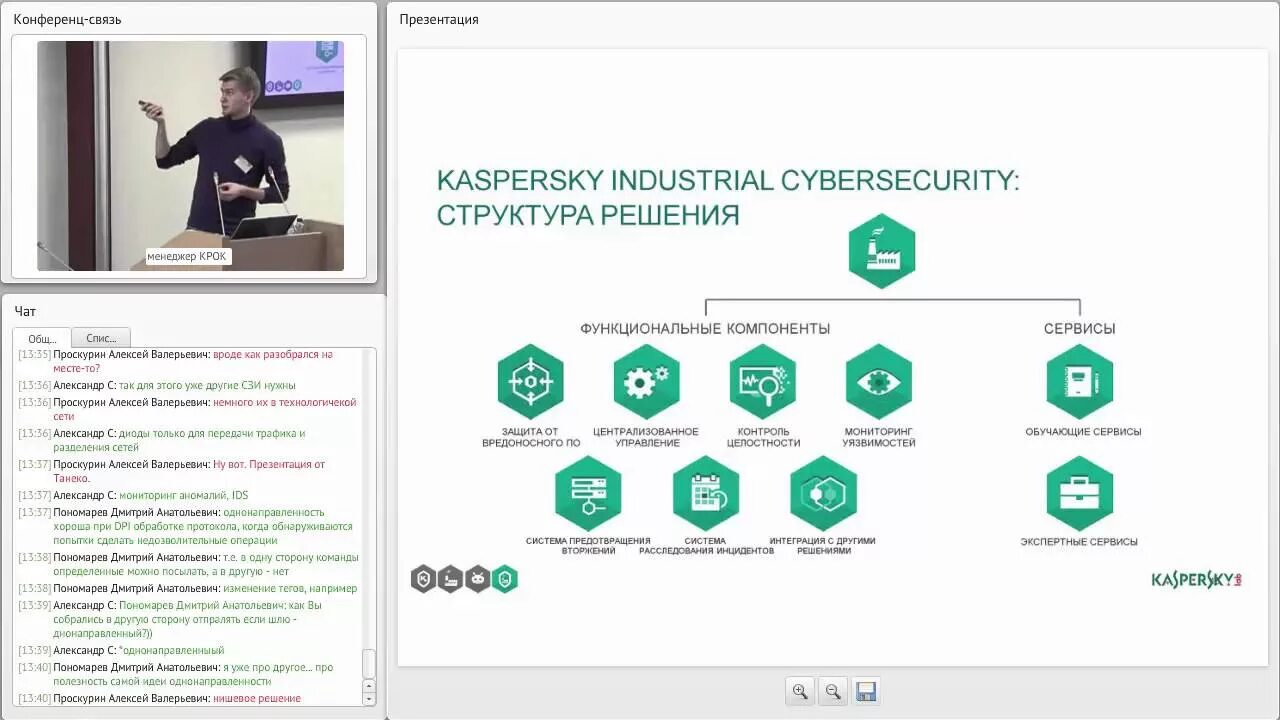Screen dimensions: 1280x720
Task: Click the 'ОБУЧАЮЩИЕ СЕРВИСЫ' label
Action: [x=1083, y=432]
